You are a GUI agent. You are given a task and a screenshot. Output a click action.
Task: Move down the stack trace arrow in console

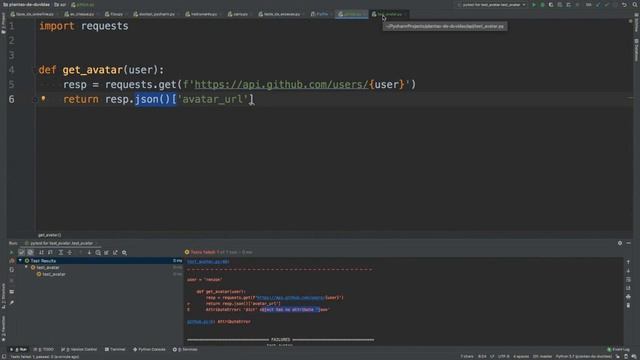(628, 271)
